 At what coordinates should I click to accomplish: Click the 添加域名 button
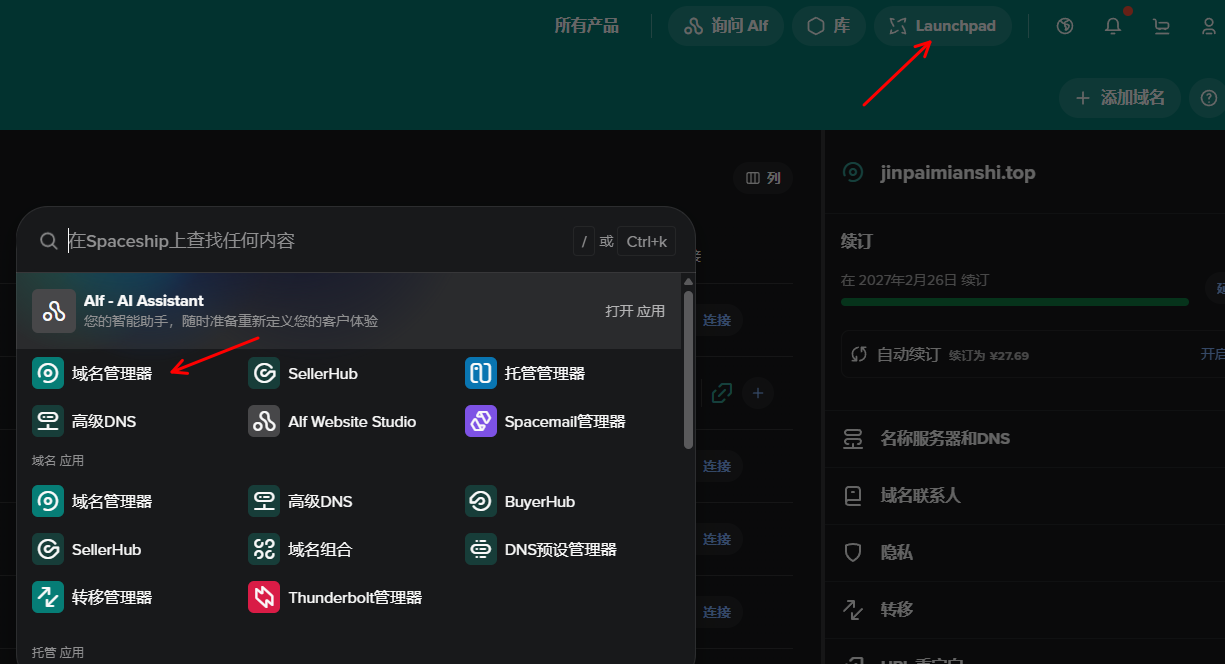pos(1119,98)
